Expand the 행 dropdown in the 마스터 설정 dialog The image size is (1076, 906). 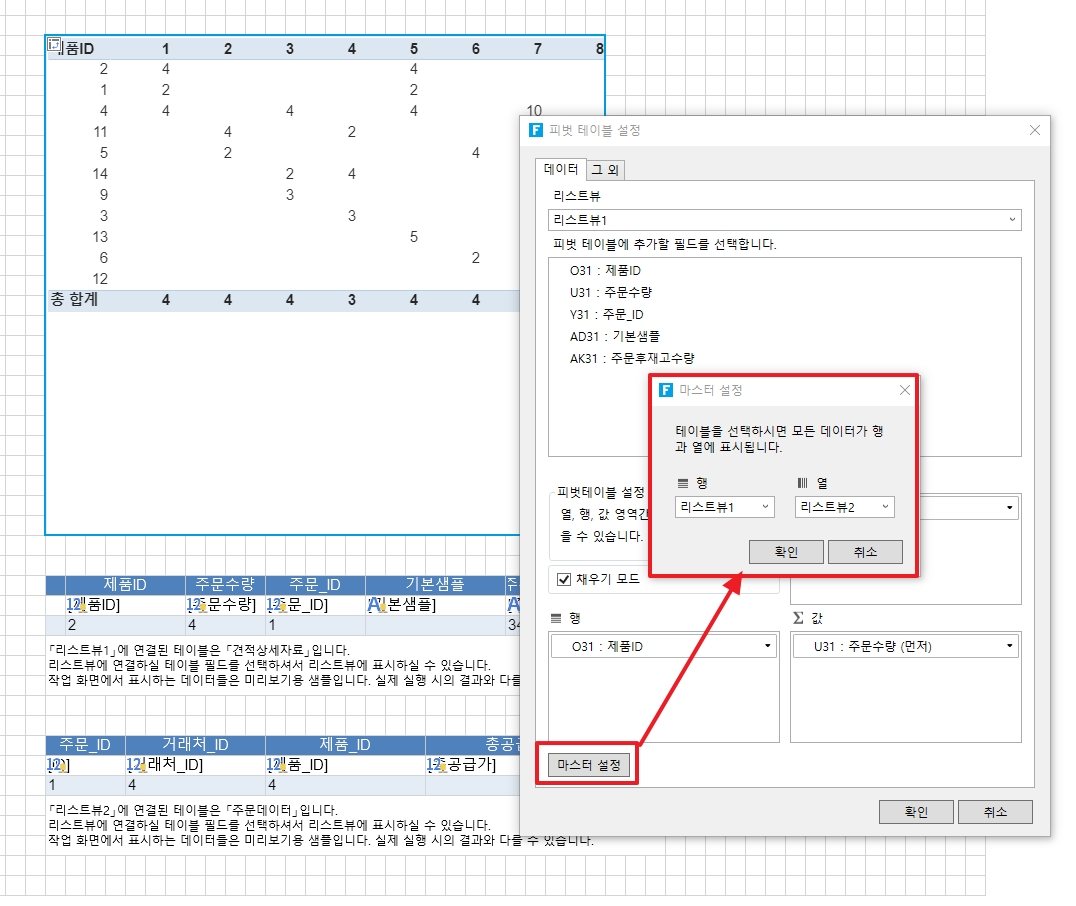click(x=724, y=507)
